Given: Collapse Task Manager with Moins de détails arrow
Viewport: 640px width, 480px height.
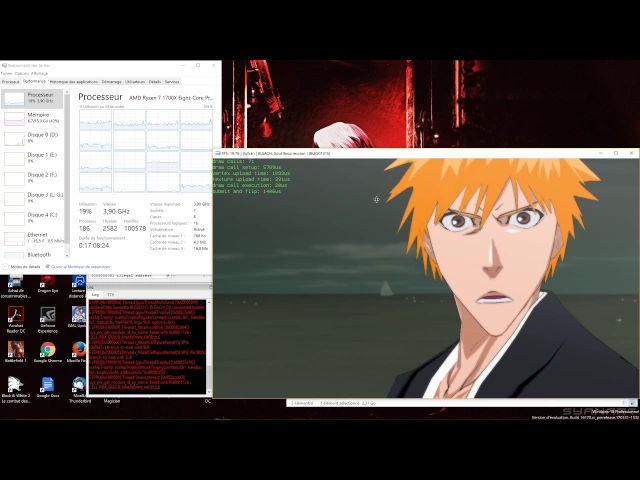Looking at the screenshot, I should [x=5, y=267].
